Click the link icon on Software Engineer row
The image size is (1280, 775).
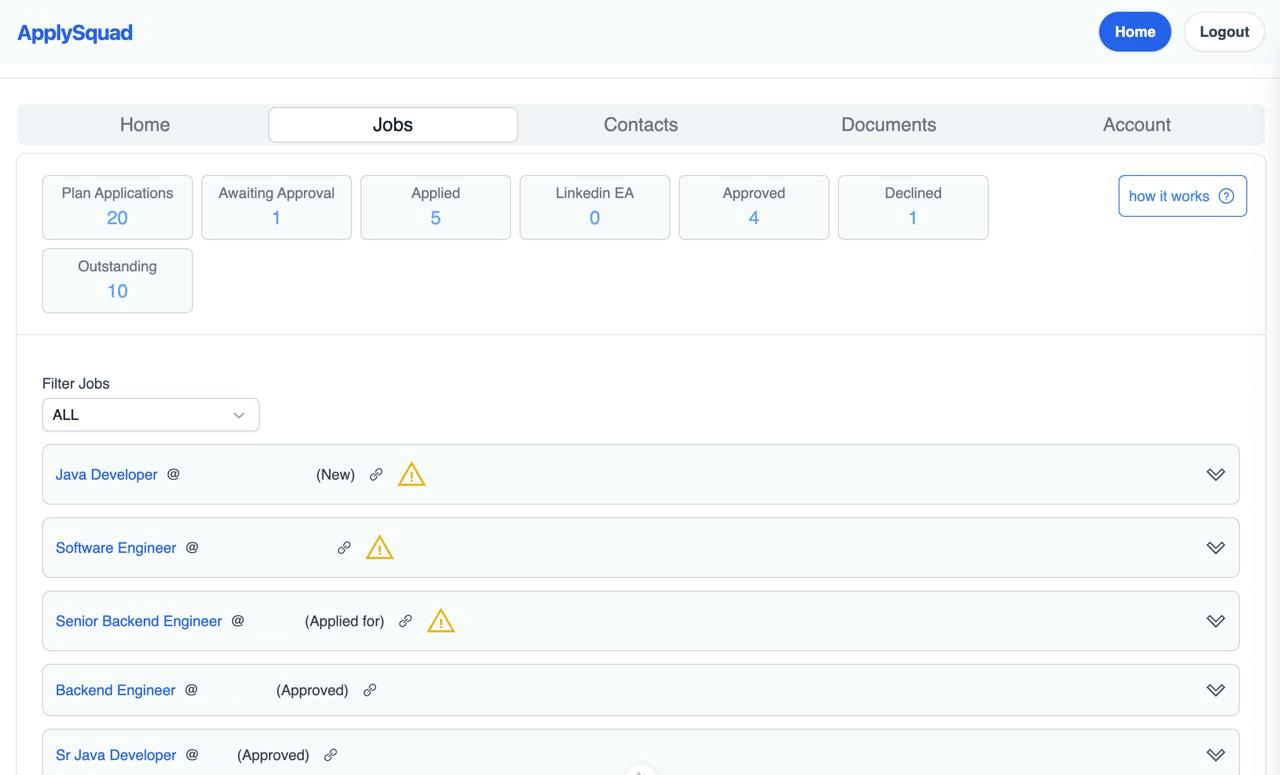345,548
